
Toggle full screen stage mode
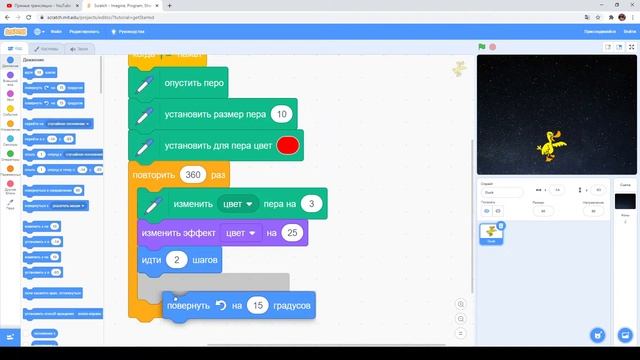(x=631, y=47)
